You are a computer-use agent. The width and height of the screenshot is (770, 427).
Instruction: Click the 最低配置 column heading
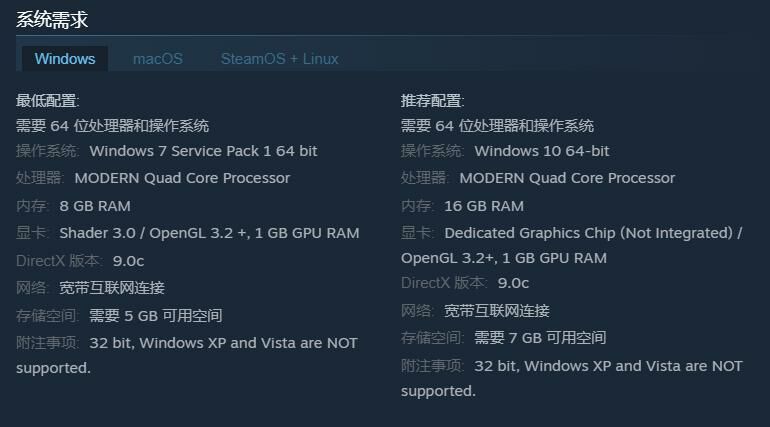[47, 101]
